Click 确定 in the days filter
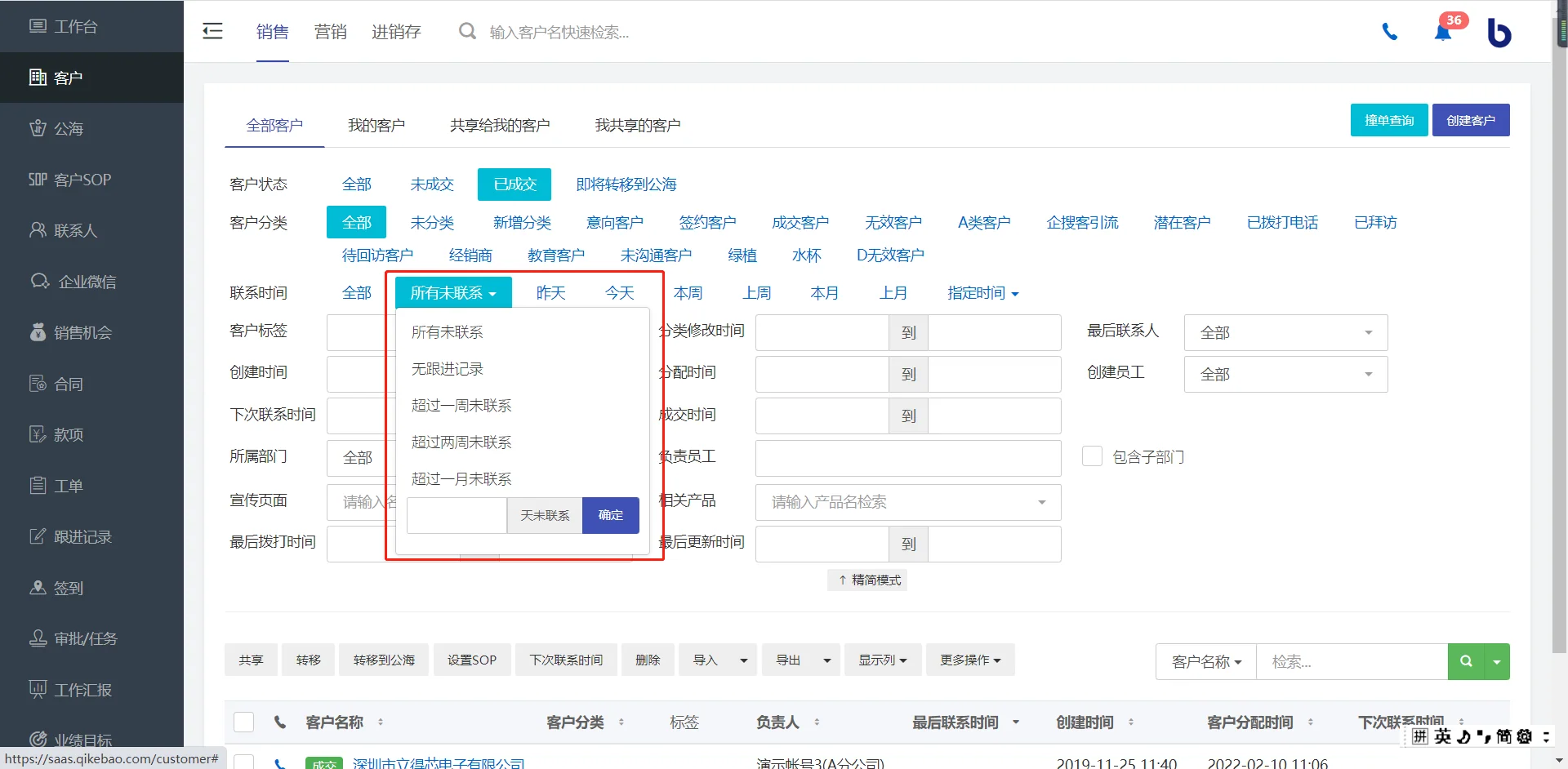 [611, 515]
